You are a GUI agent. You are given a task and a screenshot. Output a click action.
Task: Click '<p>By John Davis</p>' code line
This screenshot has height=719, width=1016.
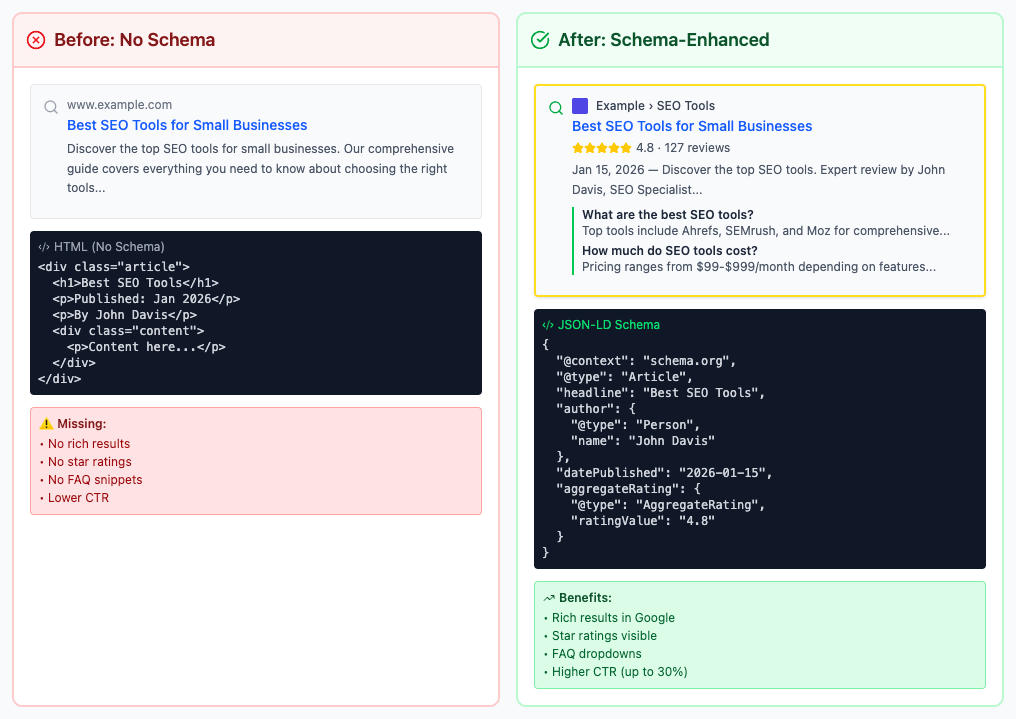point(124,315)
